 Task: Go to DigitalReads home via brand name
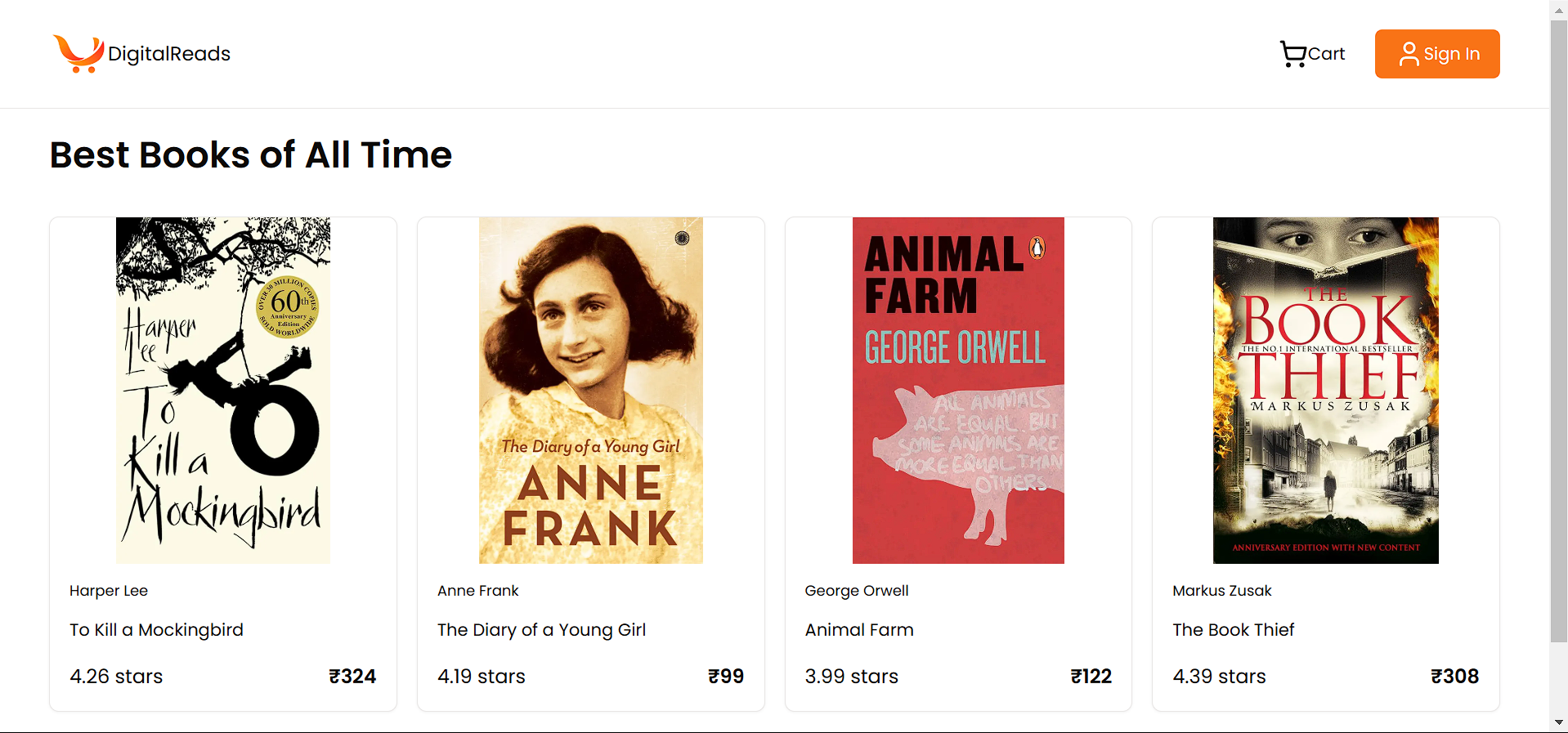169,54
